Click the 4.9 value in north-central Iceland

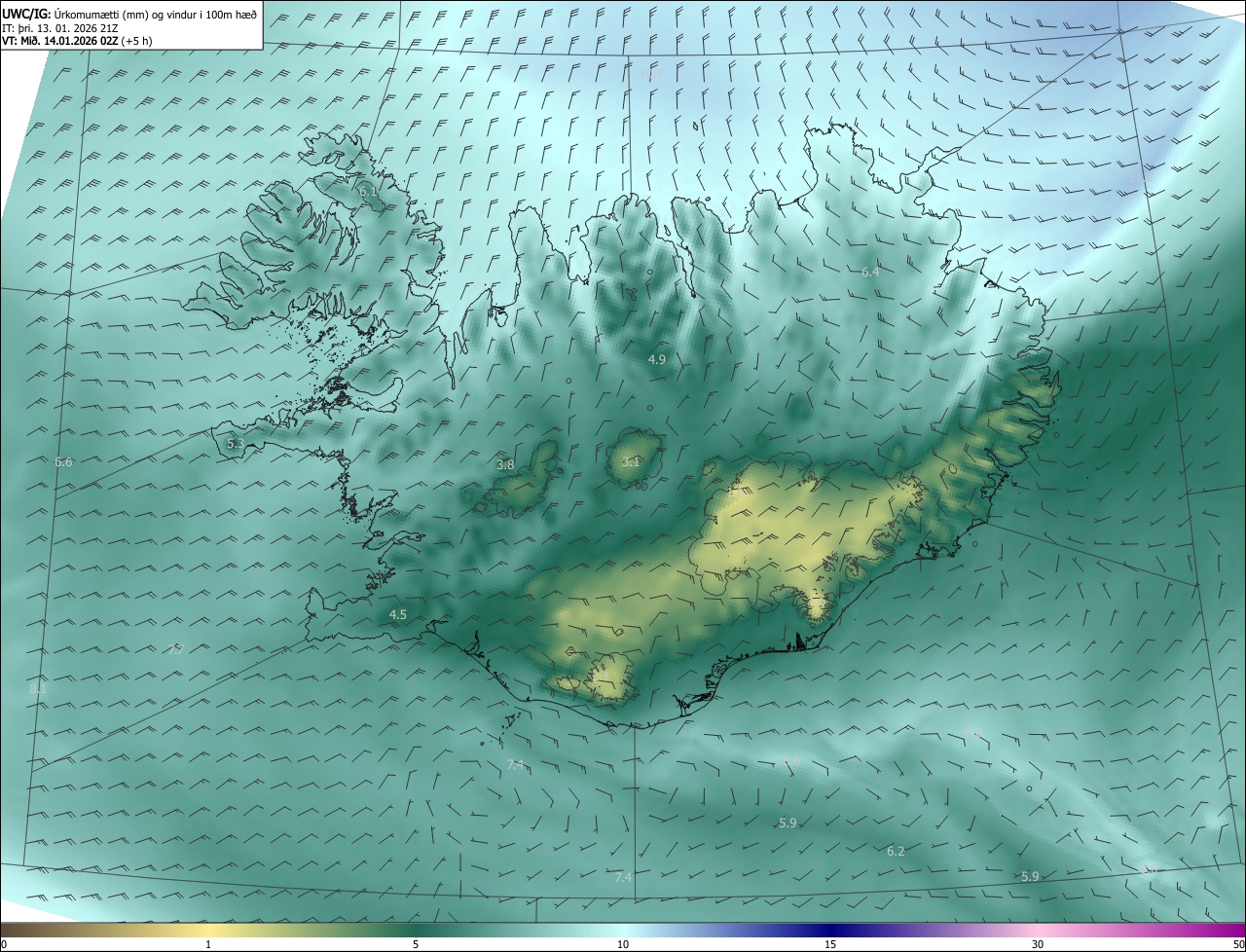point(657,359)
